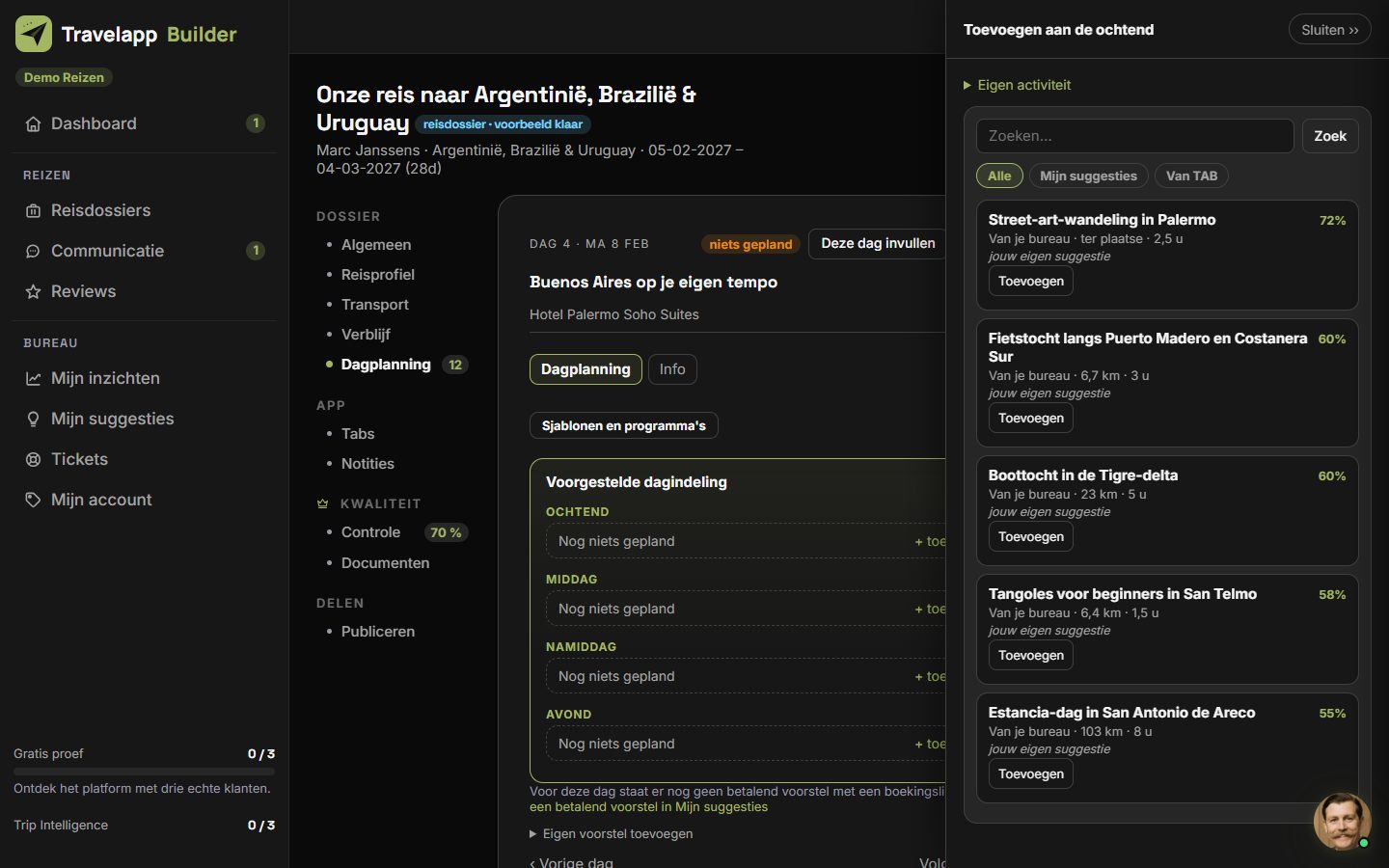Click the Dashboard house icon
1389x868 pixels.
tap(33, 123)
